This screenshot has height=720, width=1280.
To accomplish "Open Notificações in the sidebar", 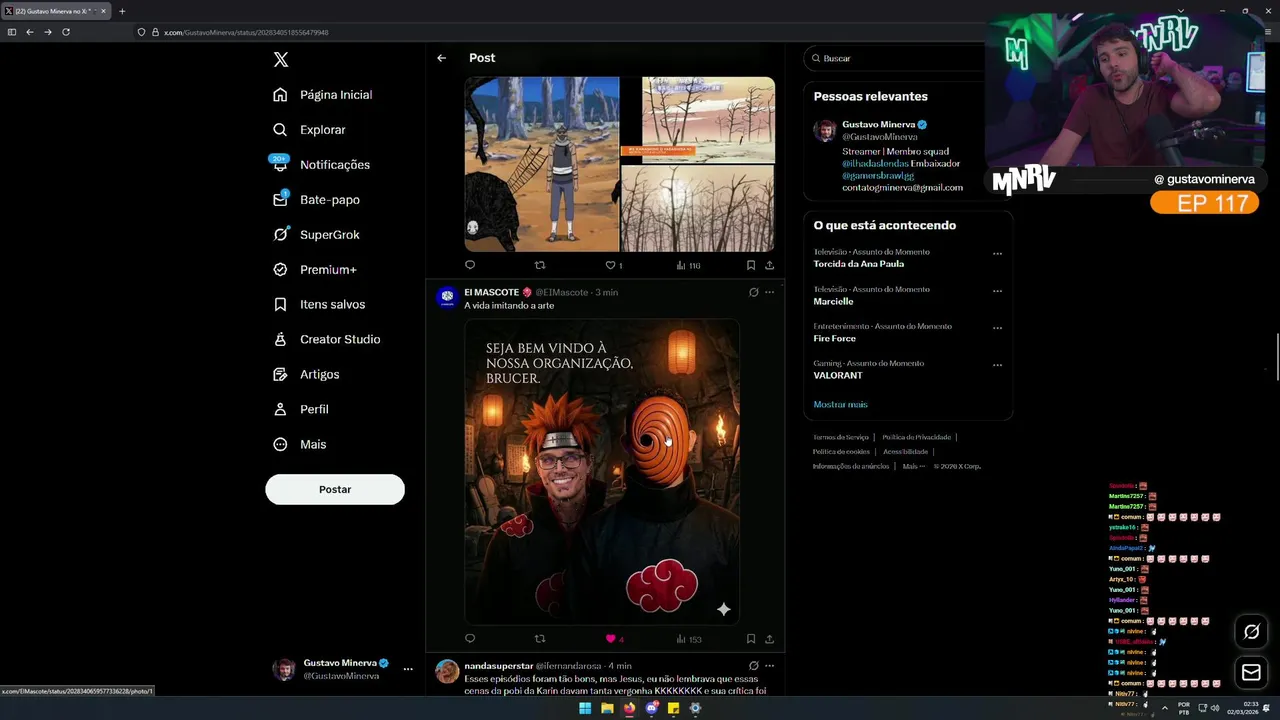I will point(321,165).
